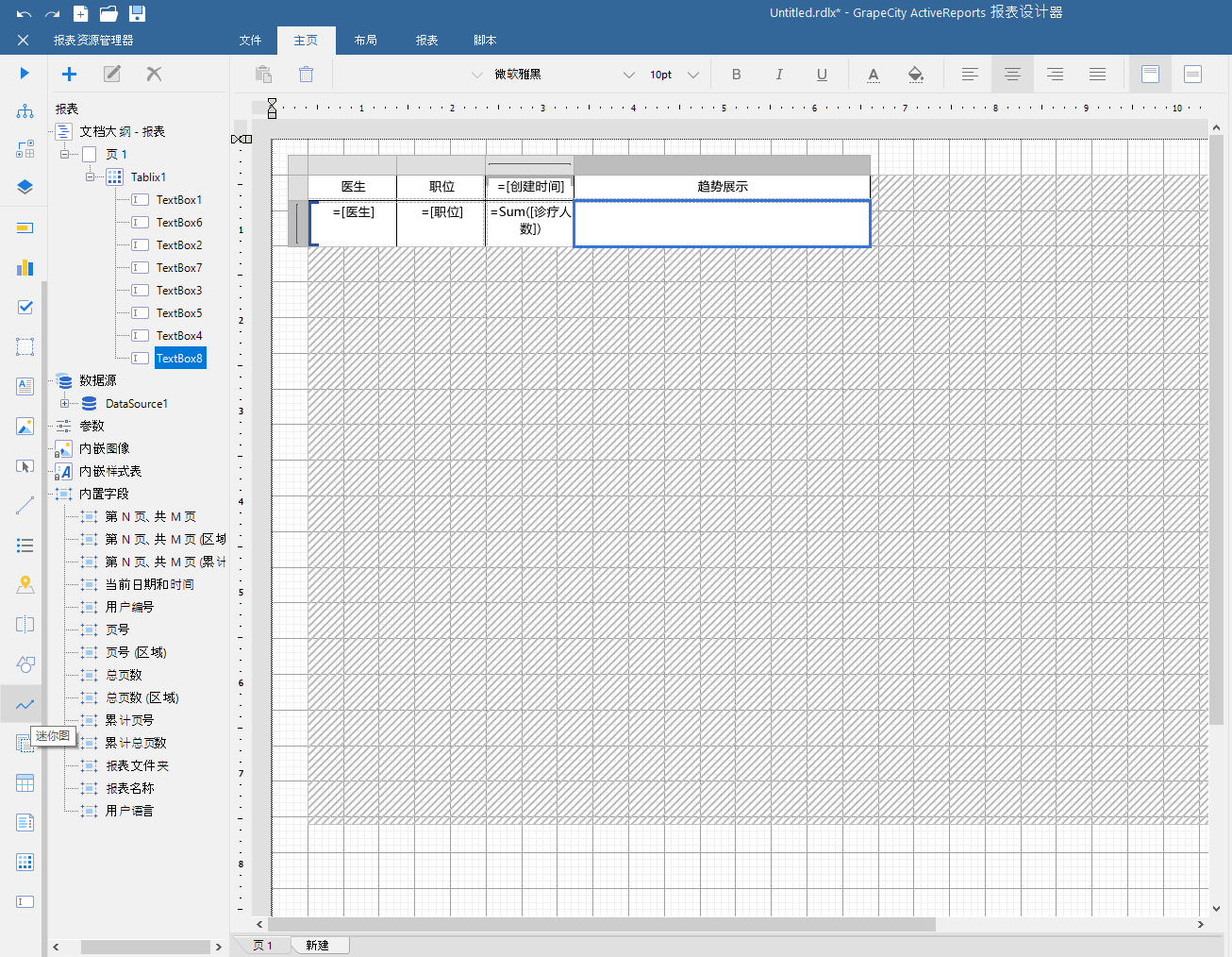Select TextBox1 in the outline tree
1232x957 pixels.
coord(178,199)
